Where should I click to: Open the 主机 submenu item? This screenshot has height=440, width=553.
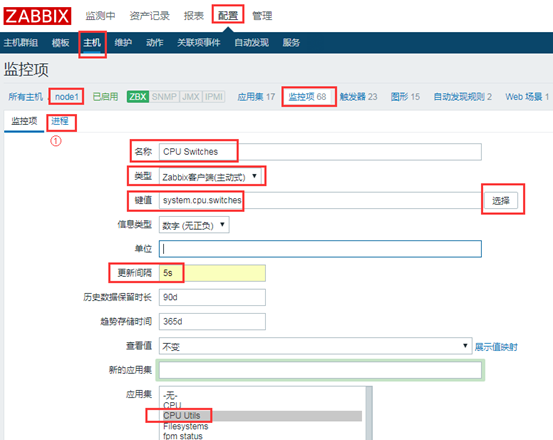point(92,43)
